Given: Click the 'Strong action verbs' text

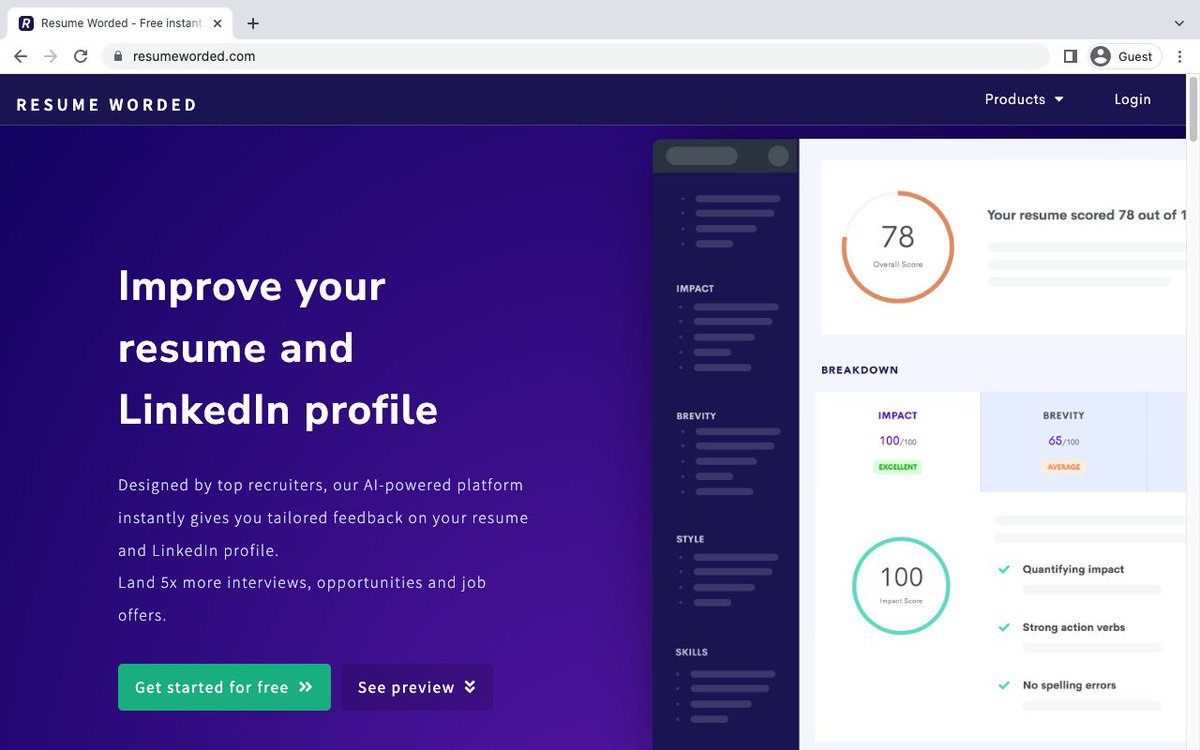Looking at the screenshot, I should [1074, 627].
